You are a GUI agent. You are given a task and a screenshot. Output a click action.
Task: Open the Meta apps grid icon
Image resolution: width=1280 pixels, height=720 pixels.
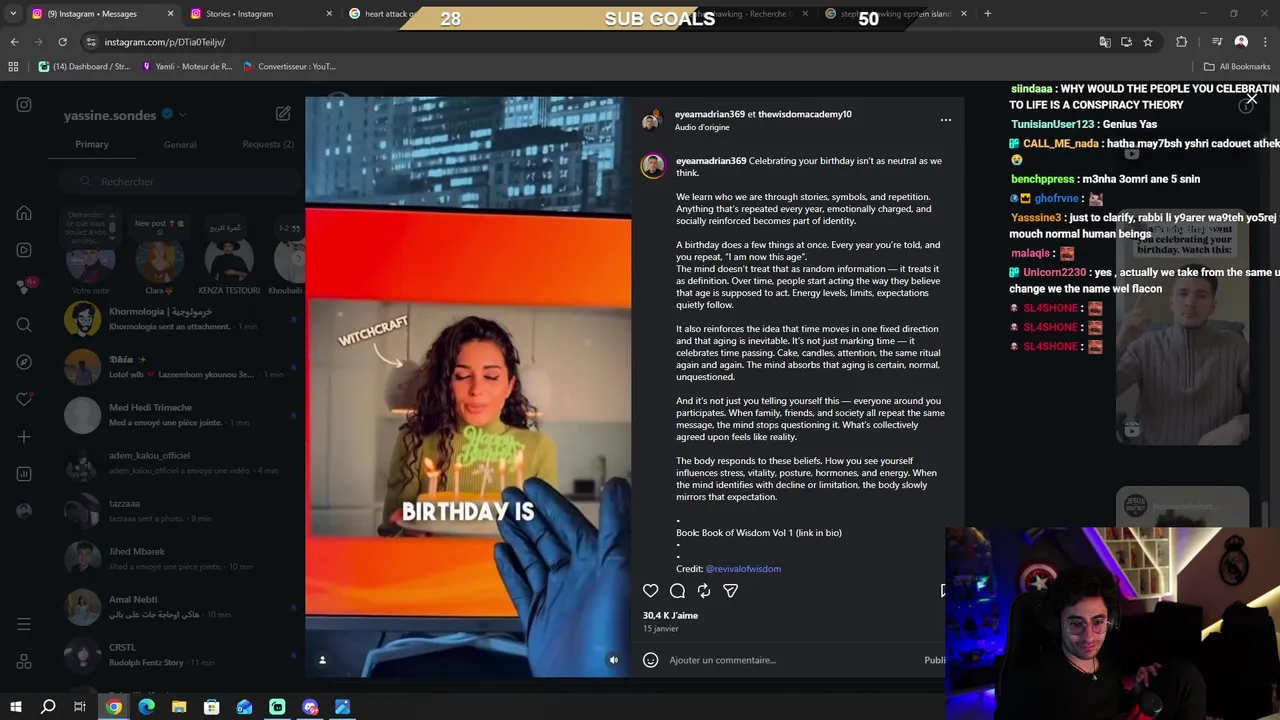click(24, 662)
